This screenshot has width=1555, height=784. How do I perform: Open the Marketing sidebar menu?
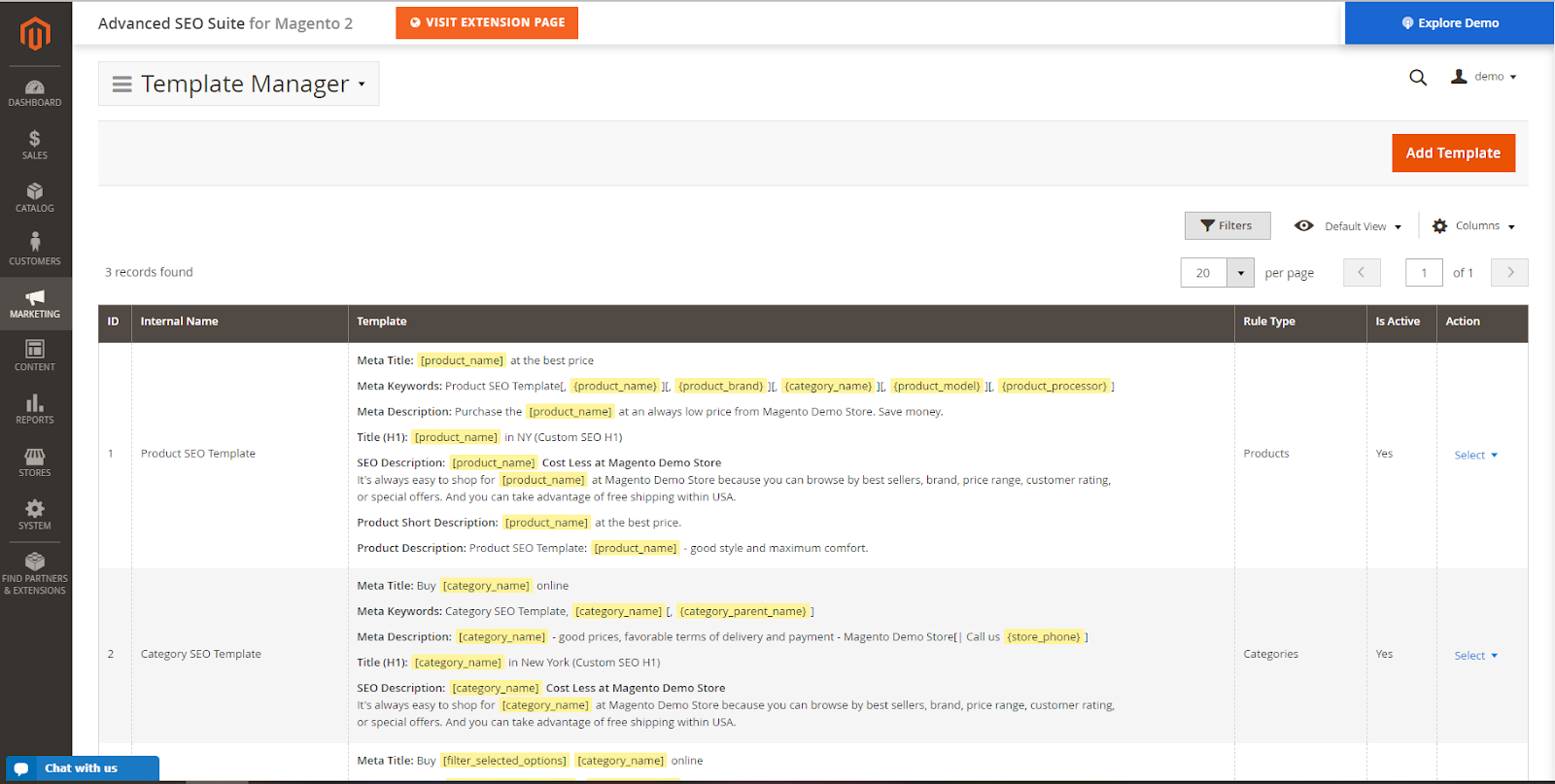(35, 304)
